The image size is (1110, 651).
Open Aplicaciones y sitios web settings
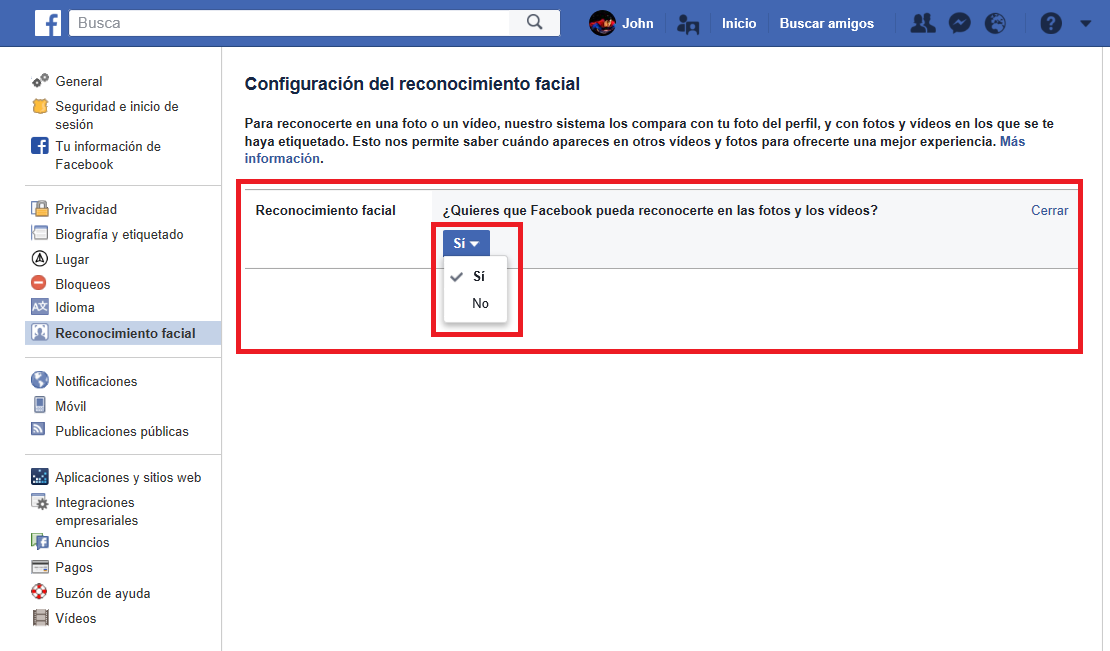pyautogui.click(x=128, y=478)
